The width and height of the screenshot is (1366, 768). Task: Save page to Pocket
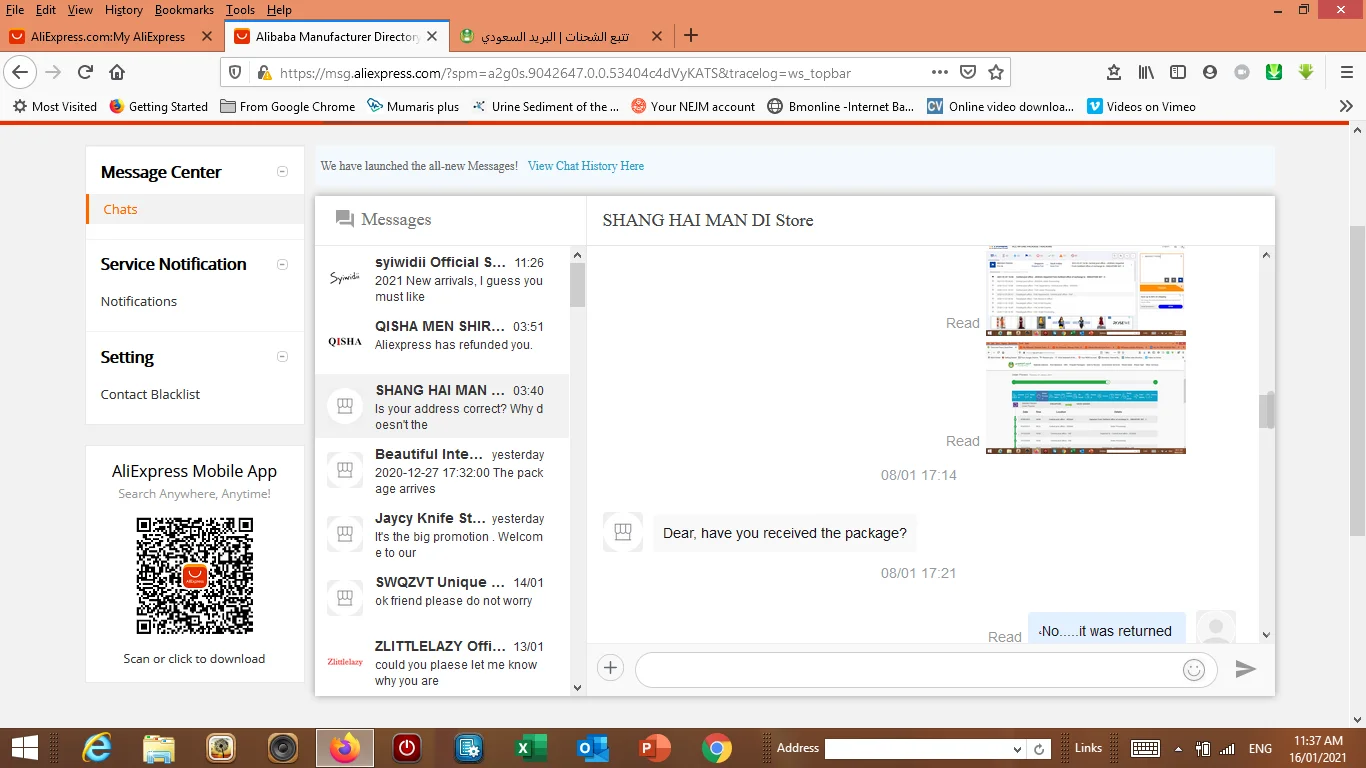pos(968,72)
